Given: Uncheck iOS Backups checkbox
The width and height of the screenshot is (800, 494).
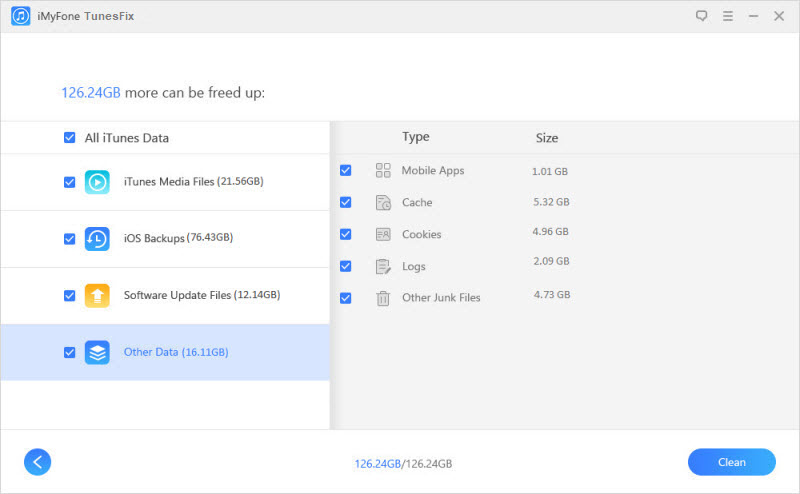Looking at the screenshot, I should point(70,239).
